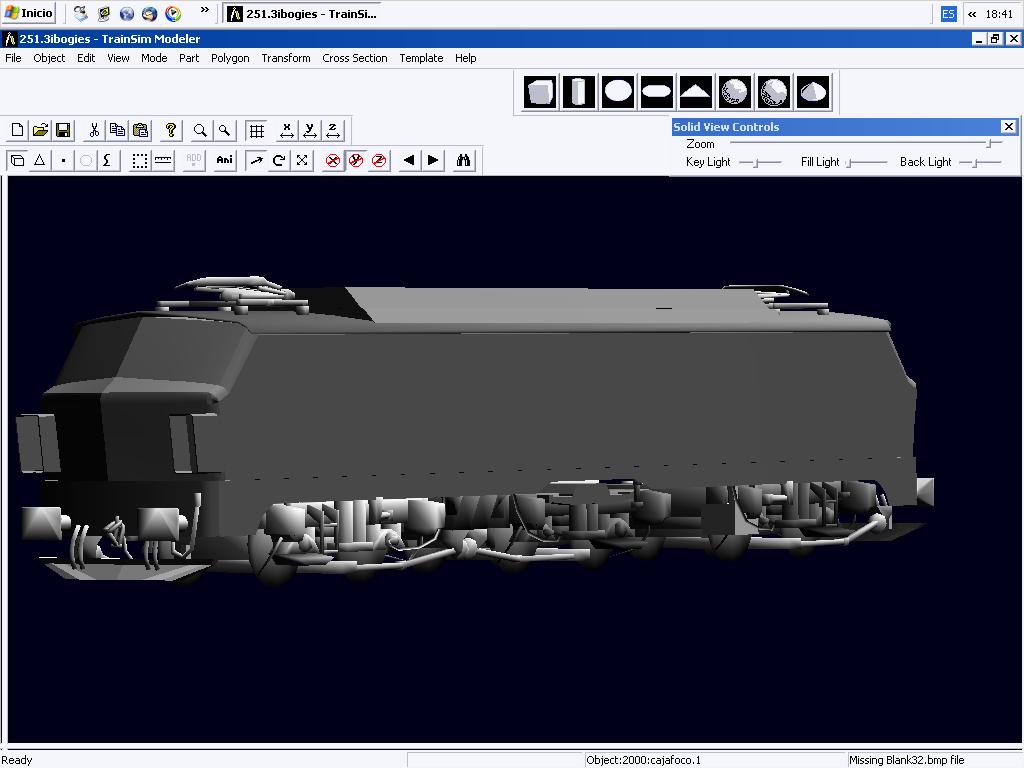This screenshot has width=1024, height=768.
Task: Choose the dotted rectangle selection tool
Action: coord(140,160)
